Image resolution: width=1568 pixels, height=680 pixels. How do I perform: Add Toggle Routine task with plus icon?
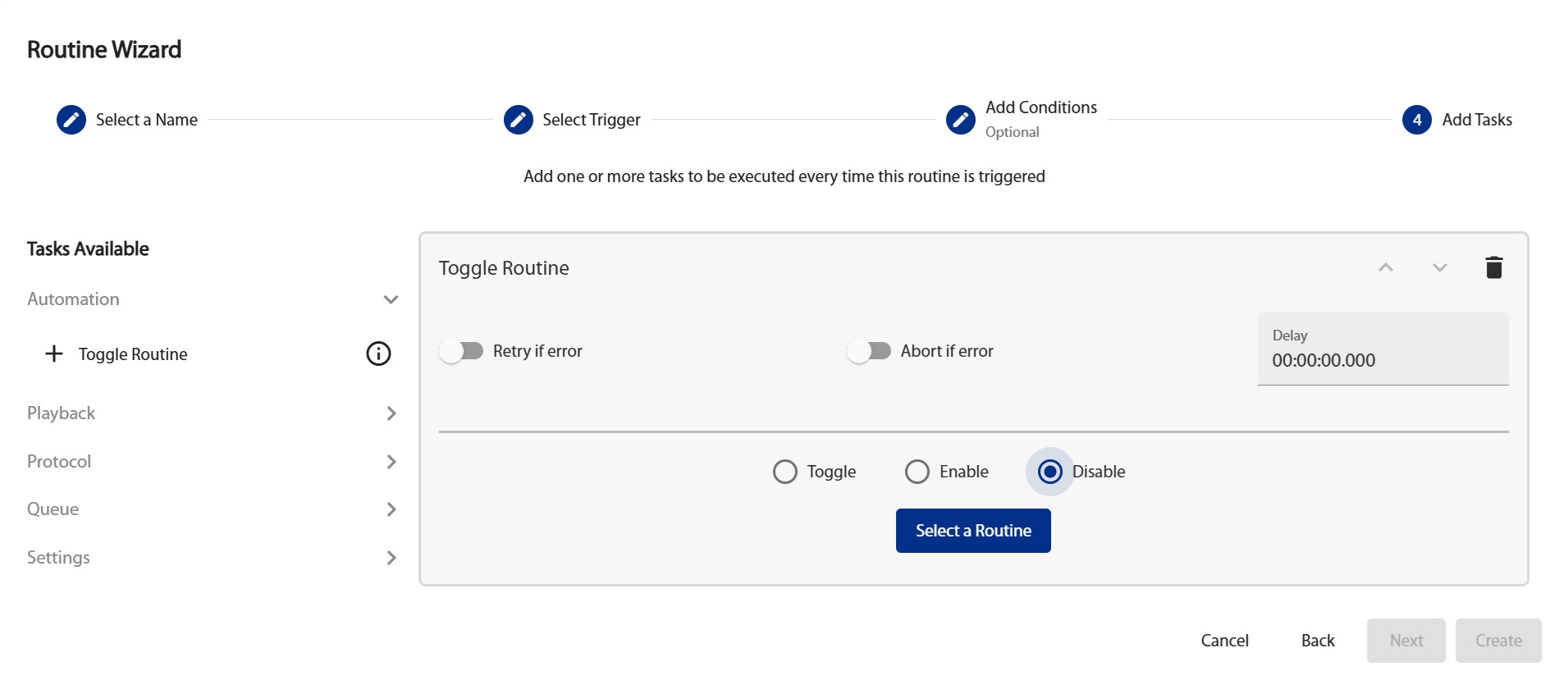click(54, 354)
